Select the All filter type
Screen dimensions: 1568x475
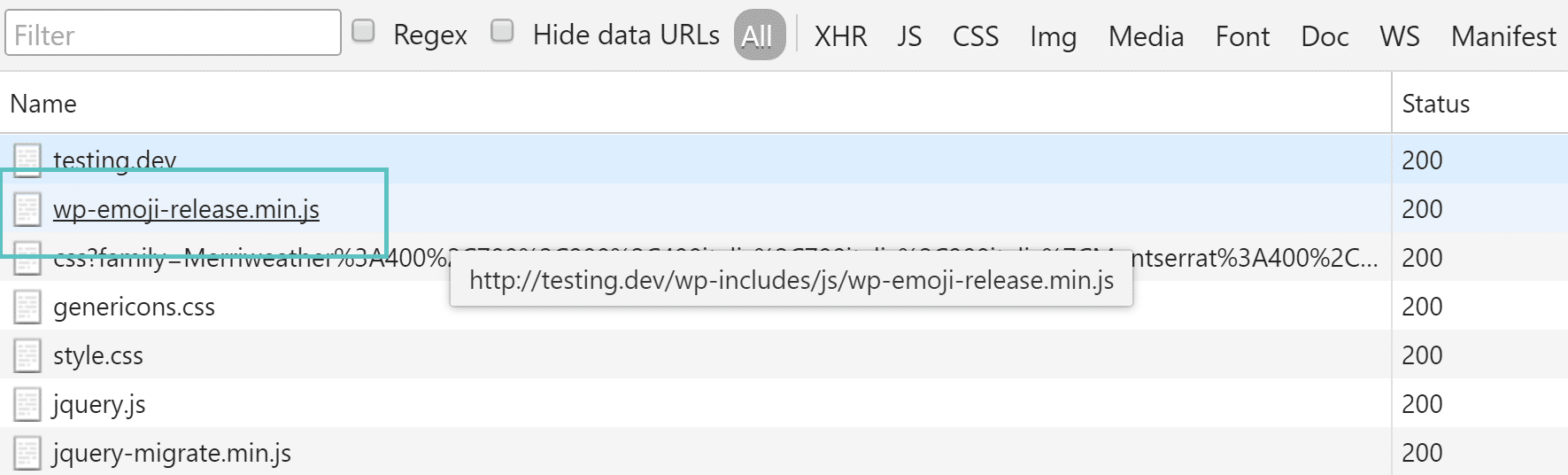[759, 35]
